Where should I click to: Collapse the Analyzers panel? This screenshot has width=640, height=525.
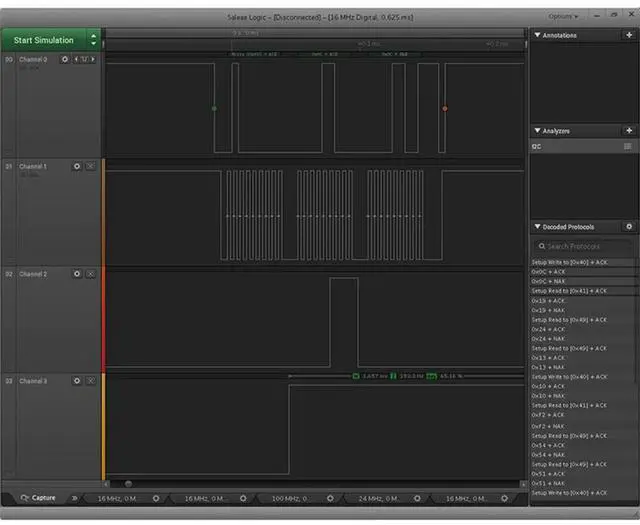point(537,131)
